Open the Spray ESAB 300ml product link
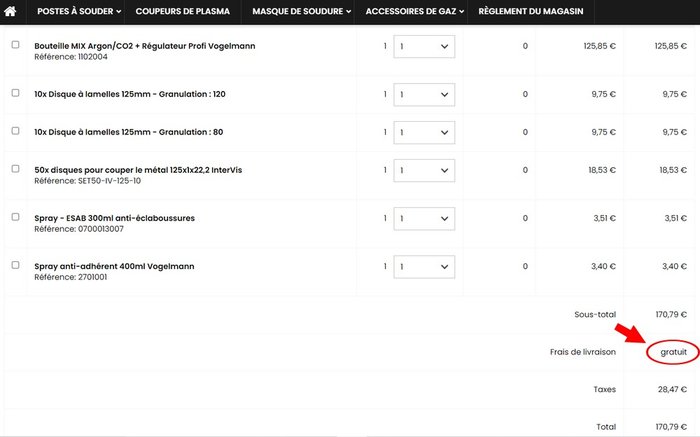700x437 pixels. [114, 218]
